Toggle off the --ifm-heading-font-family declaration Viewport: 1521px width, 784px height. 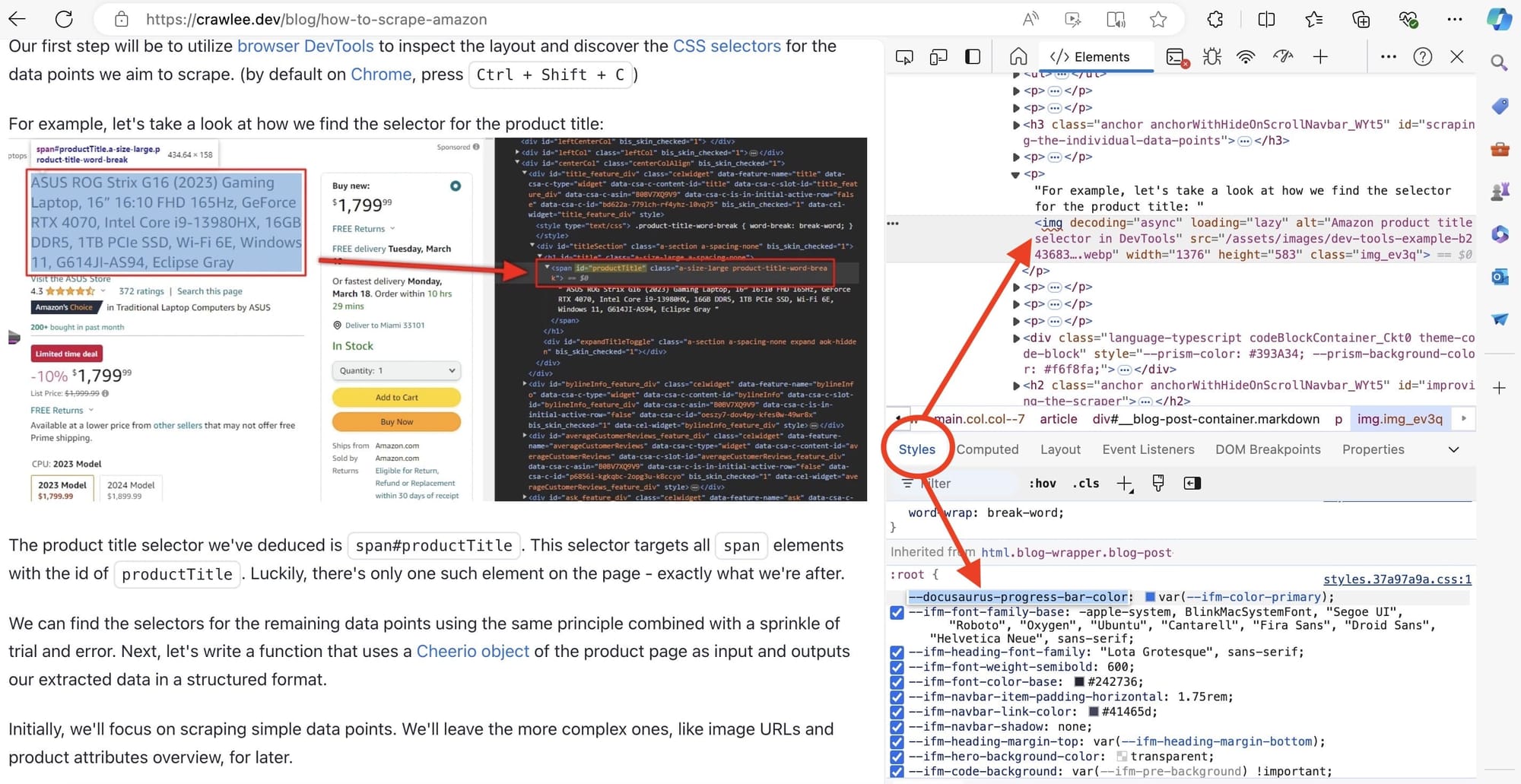pos(896,652)
